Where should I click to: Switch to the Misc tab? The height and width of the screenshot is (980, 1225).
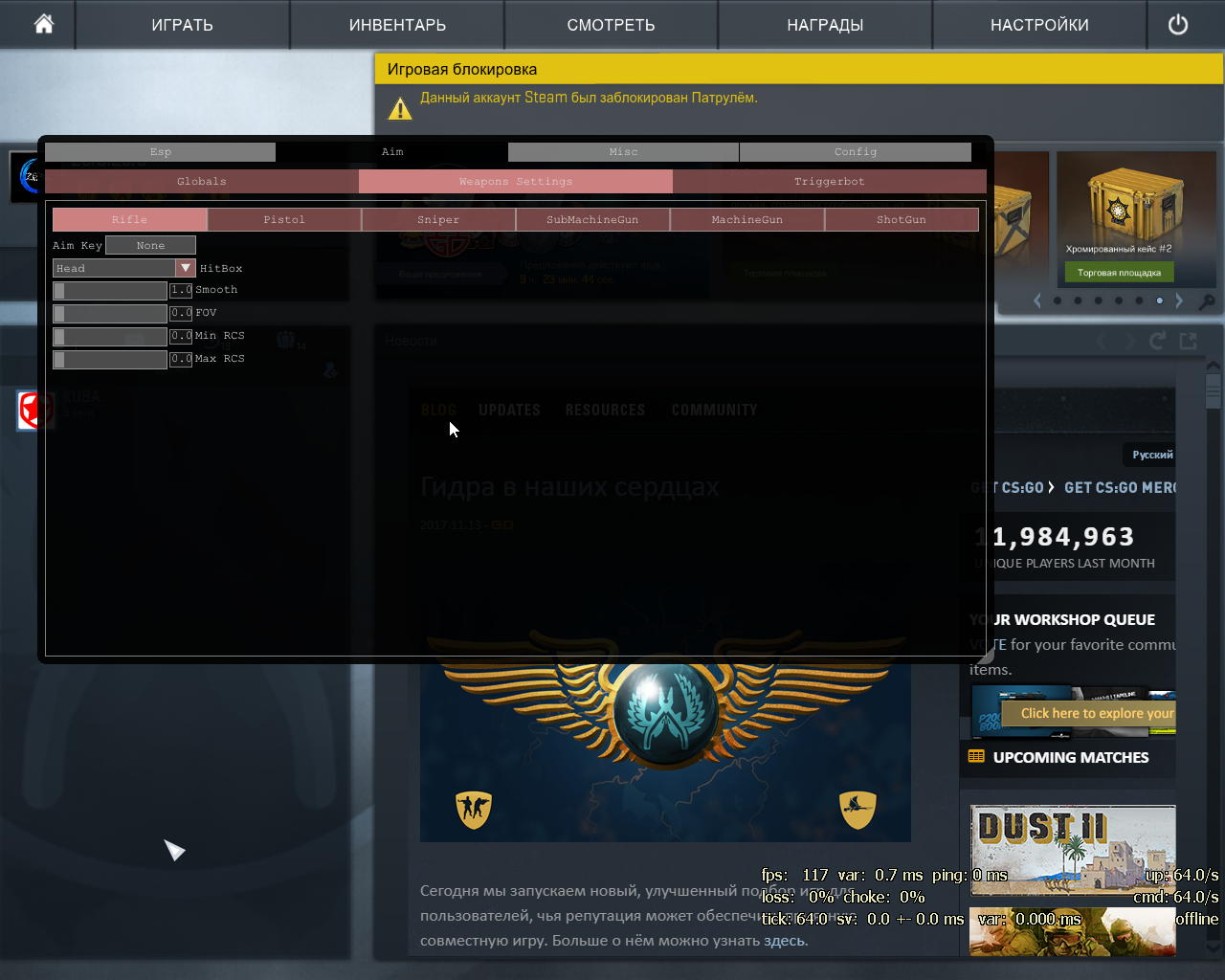point(623,152)
